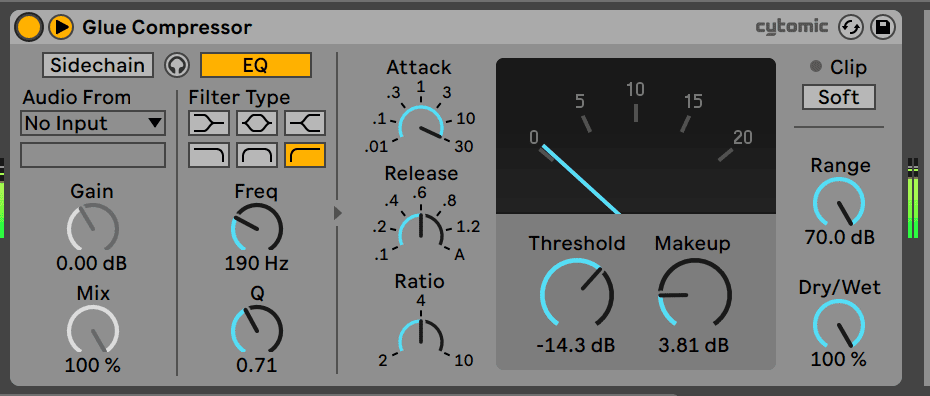930x396 pixels.
Task: Click the 70.0 dB range value
Action: 839,238
